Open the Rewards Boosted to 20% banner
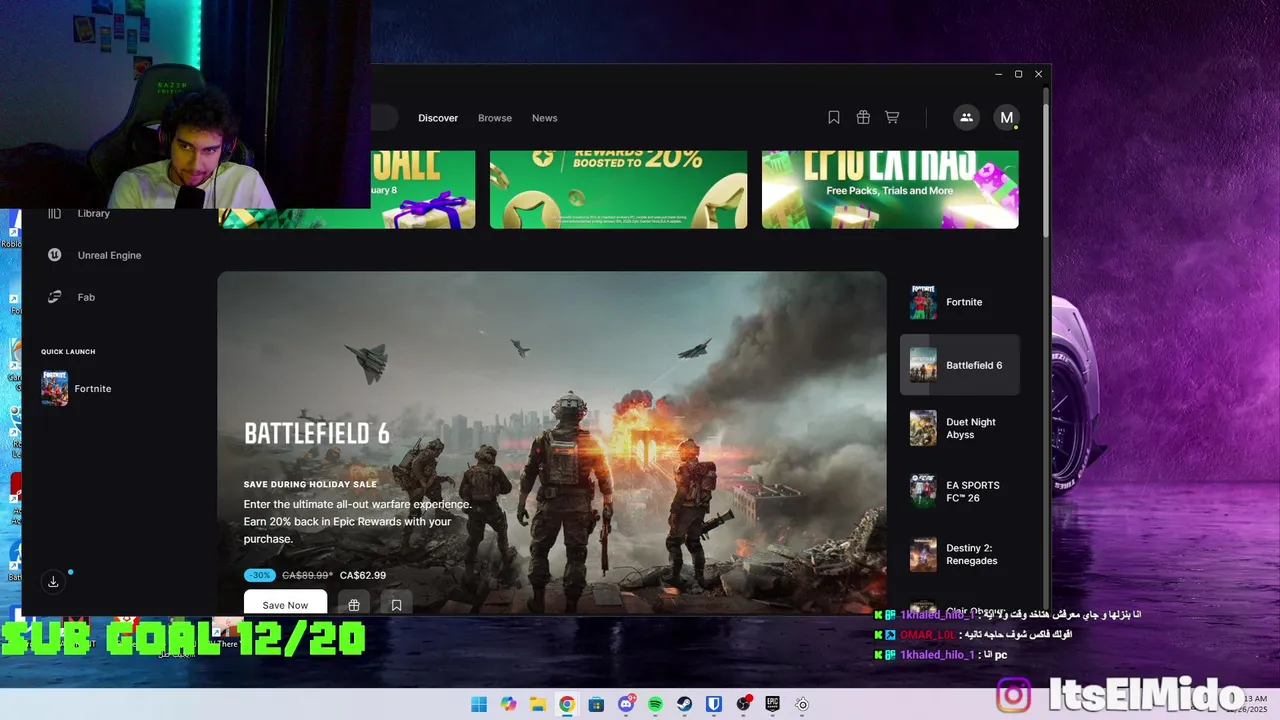The height and width of the screenshot is (720, 1280). point(618,190)
